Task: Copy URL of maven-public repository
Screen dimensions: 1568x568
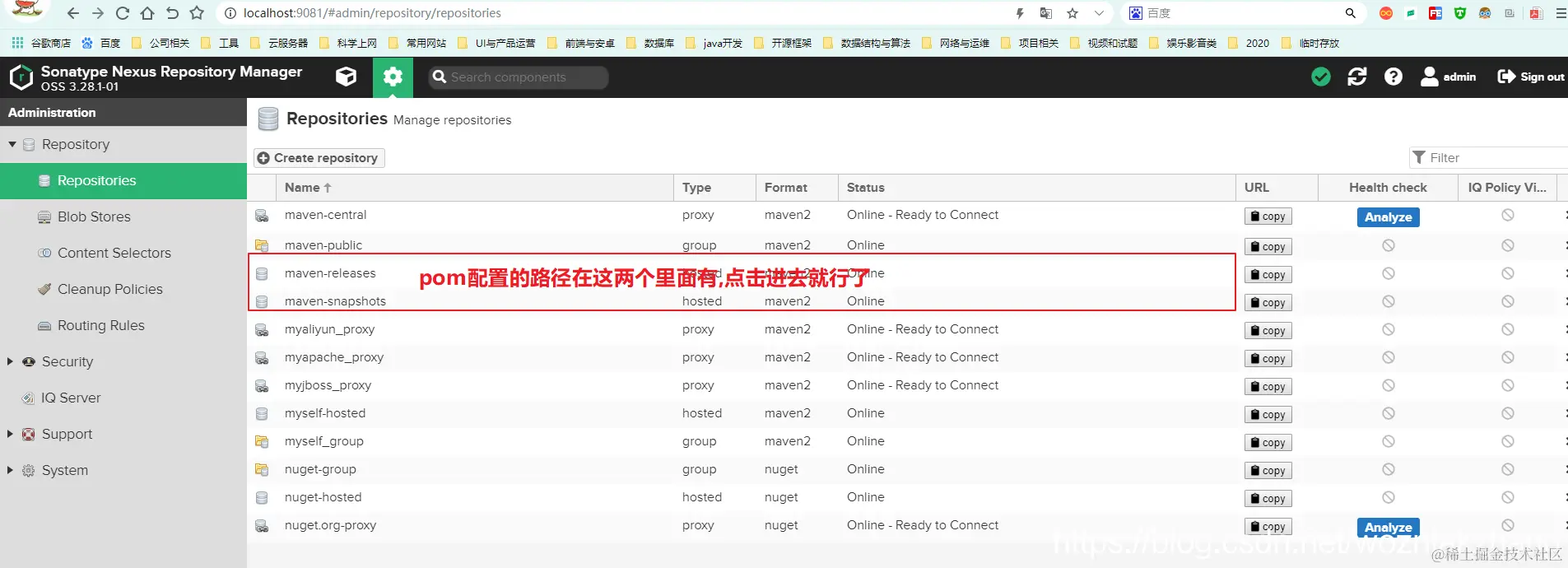Action: coord(1268,247)
